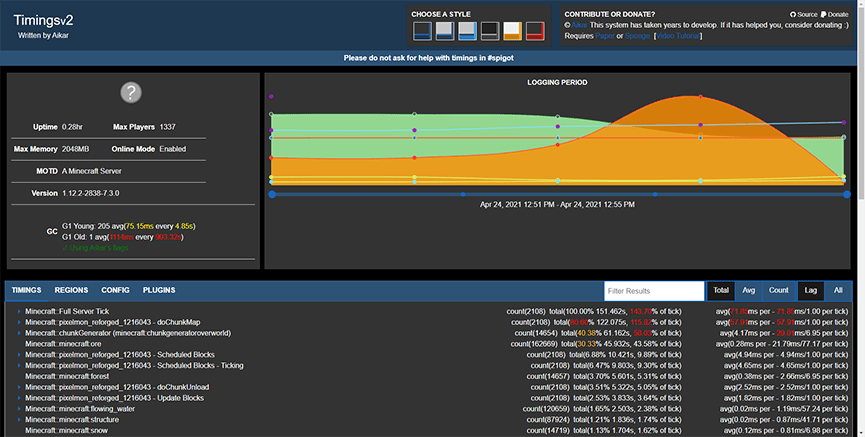Switch to the CONFIG tab
Viewport: 865px width, 437px height.
tap(115, 290)
